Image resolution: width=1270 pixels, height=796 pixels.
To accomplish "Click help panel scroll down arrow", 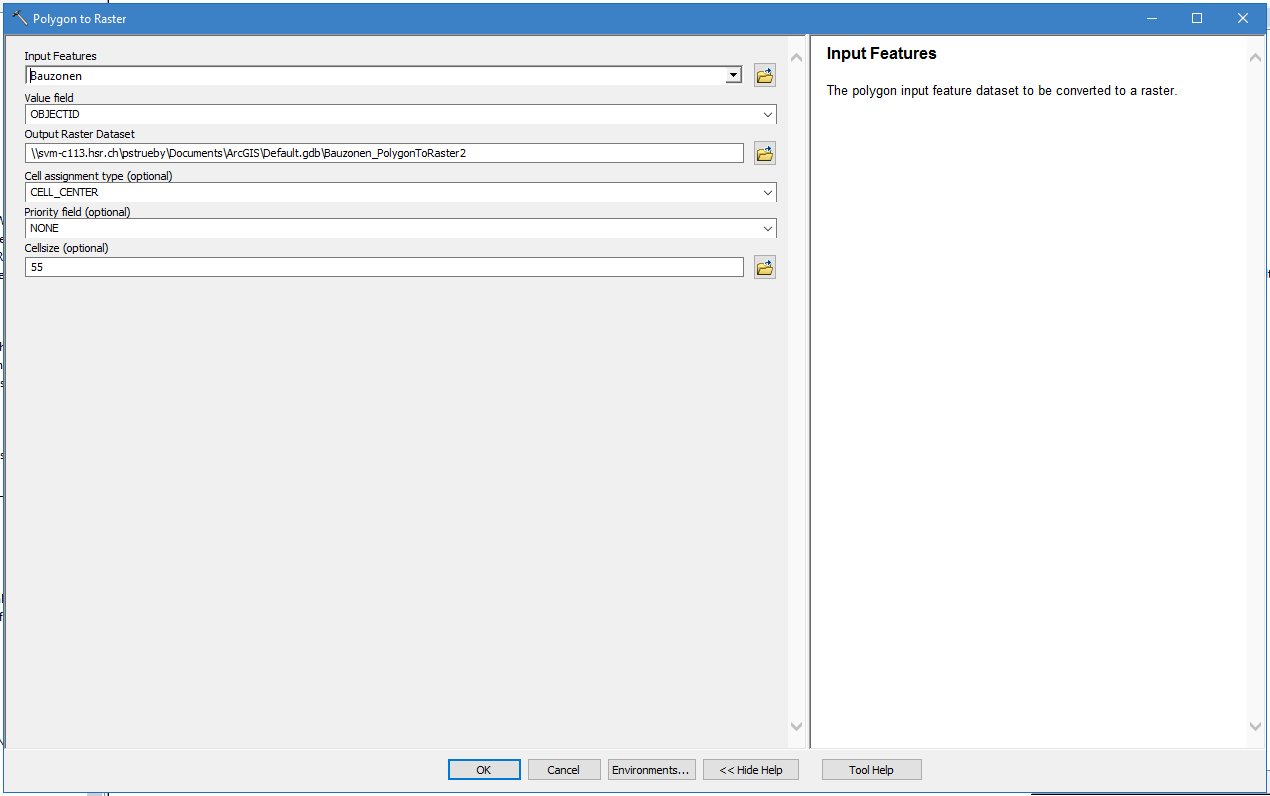I will [x=1255, y=726].
